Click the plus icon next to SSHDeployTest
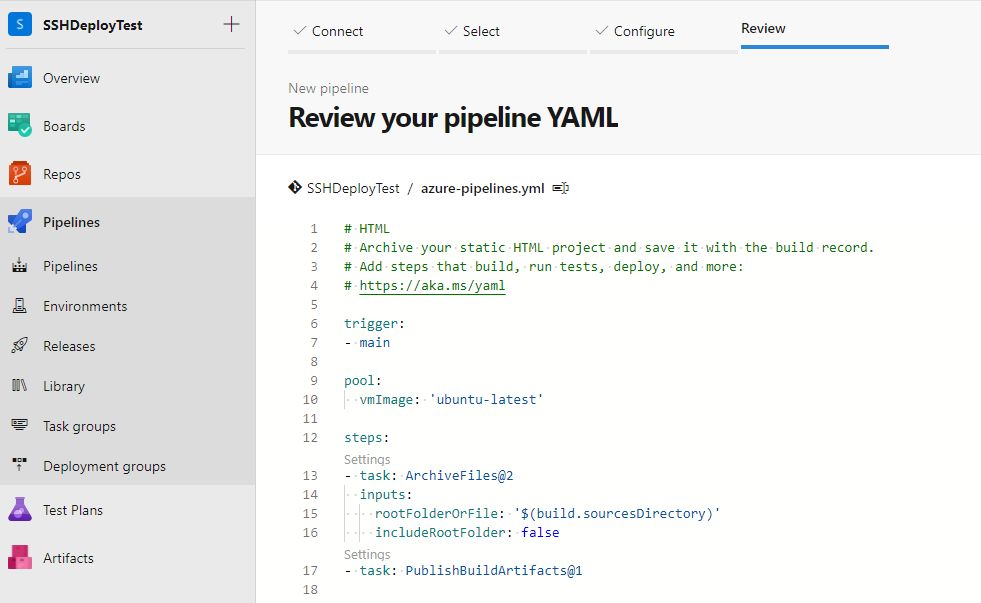 [x=231, y=24]
